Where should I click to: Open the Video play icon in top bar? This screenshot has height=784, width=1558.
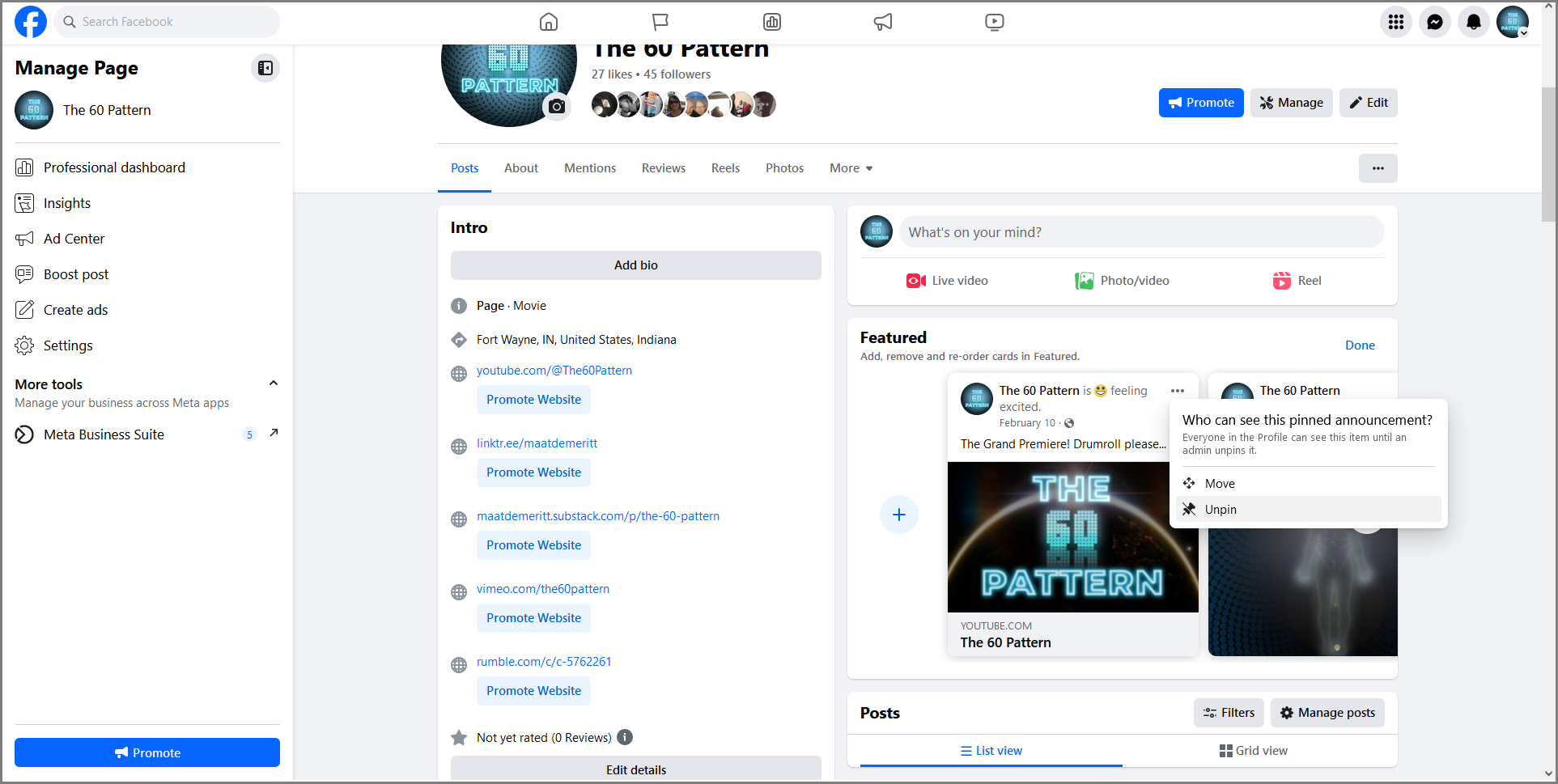click(995, 22)
